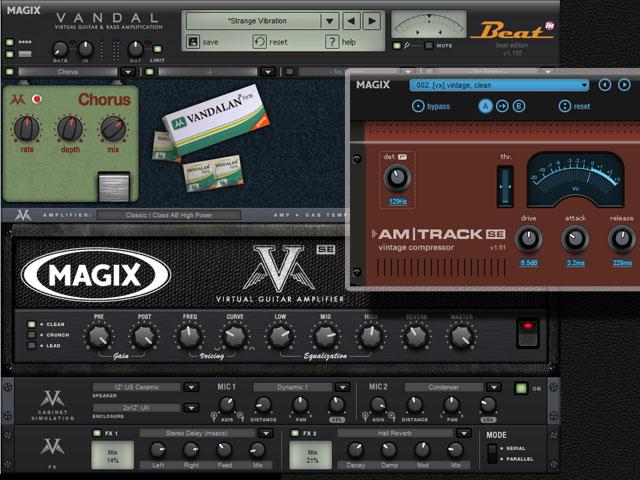Select the B comparison slot in AM Track
640x480 pixels.
click(518, 107)
